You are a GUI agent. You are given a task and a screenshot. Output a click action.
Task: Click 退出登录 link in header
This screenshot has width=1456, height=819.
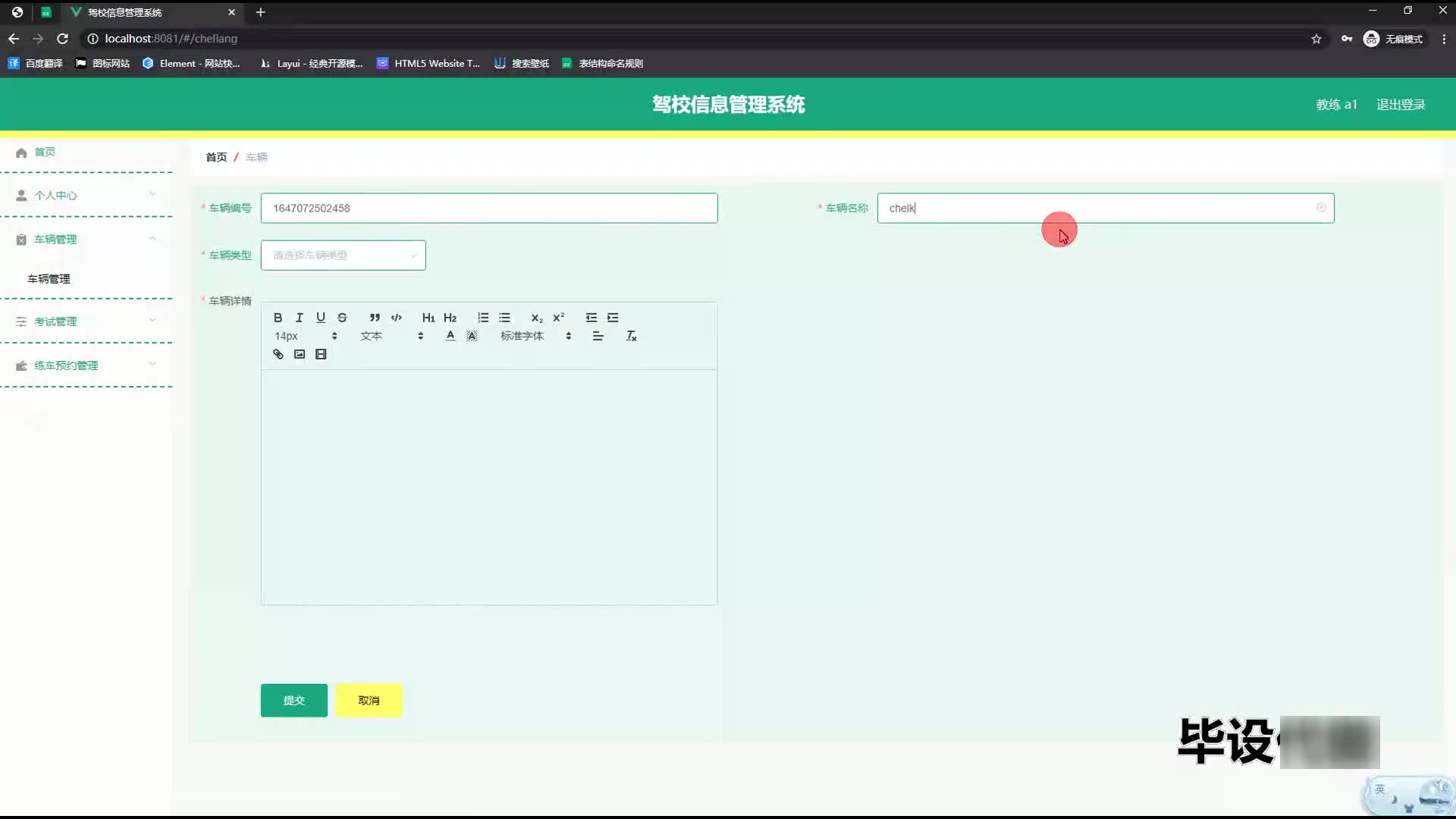pos(1401,105)
